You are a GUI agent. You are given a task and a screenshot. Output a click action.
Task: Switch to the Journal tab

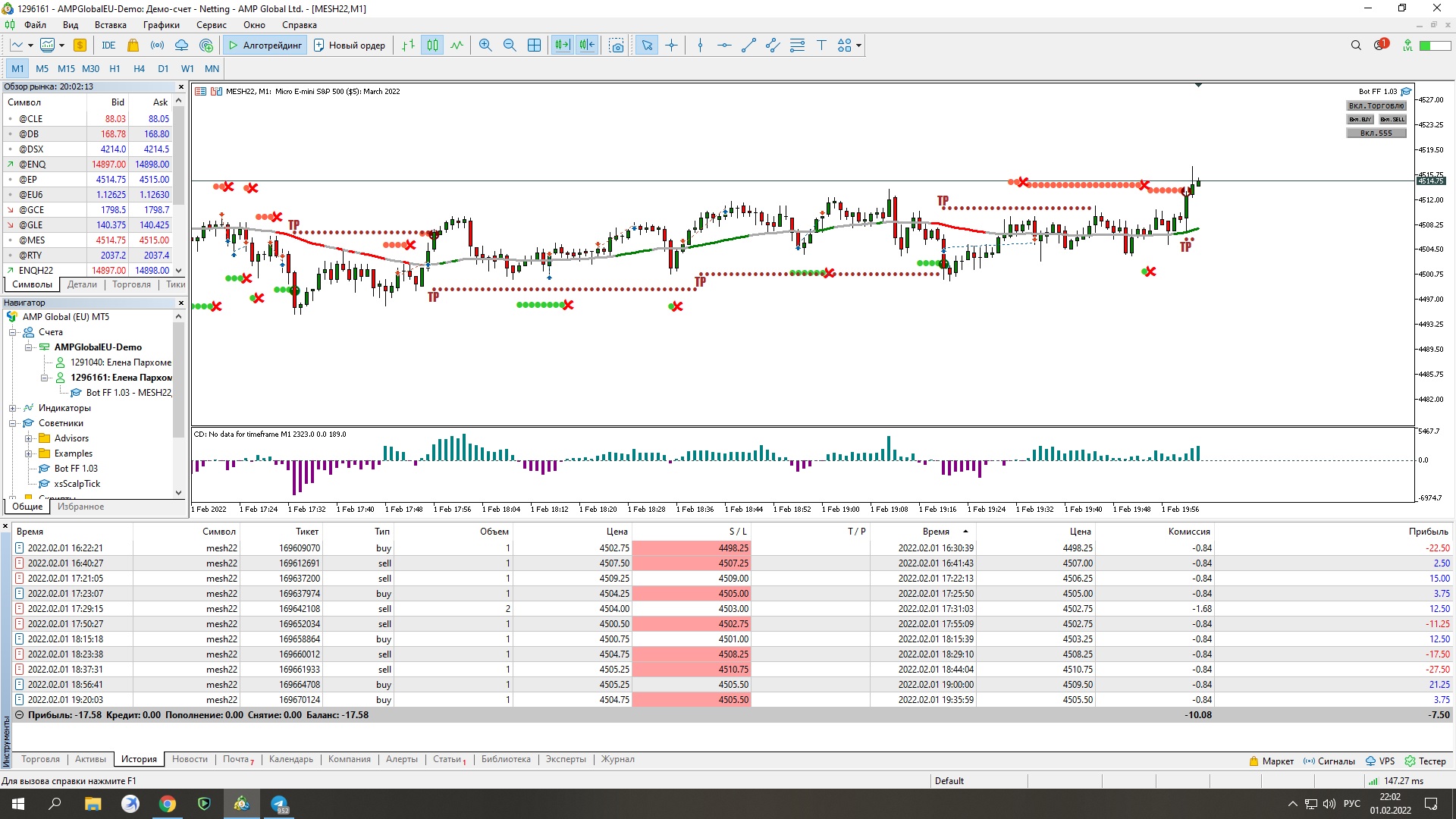pyautogui.click(x=617, y=759)
